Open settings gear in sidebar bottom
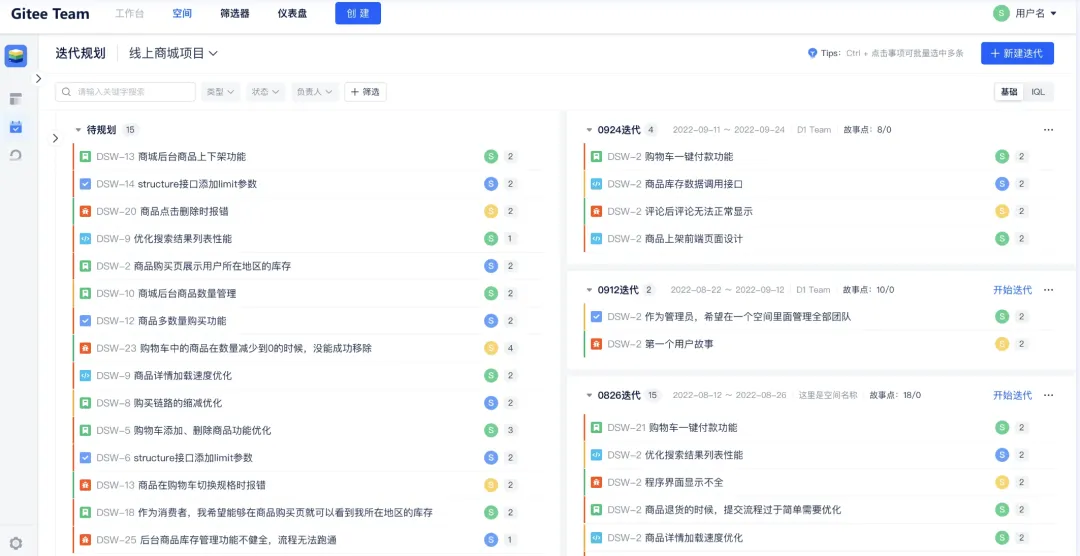 click(16, 543)
